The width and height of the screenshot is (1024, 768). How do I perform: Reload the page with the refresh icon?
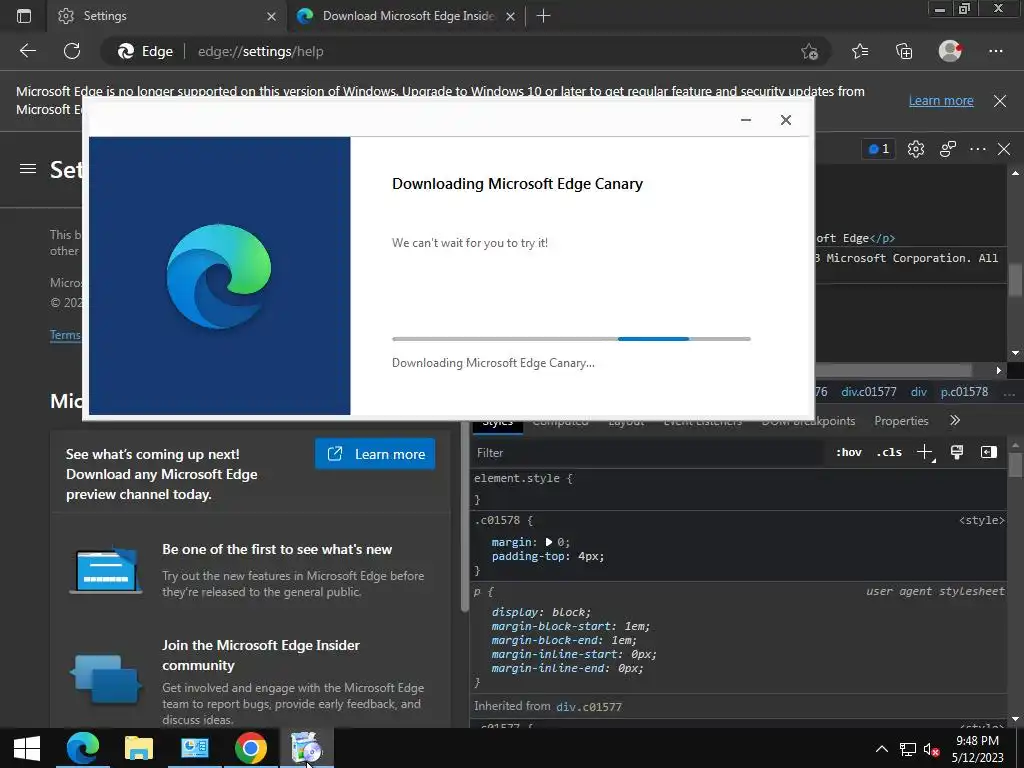[x=72, y=51]
